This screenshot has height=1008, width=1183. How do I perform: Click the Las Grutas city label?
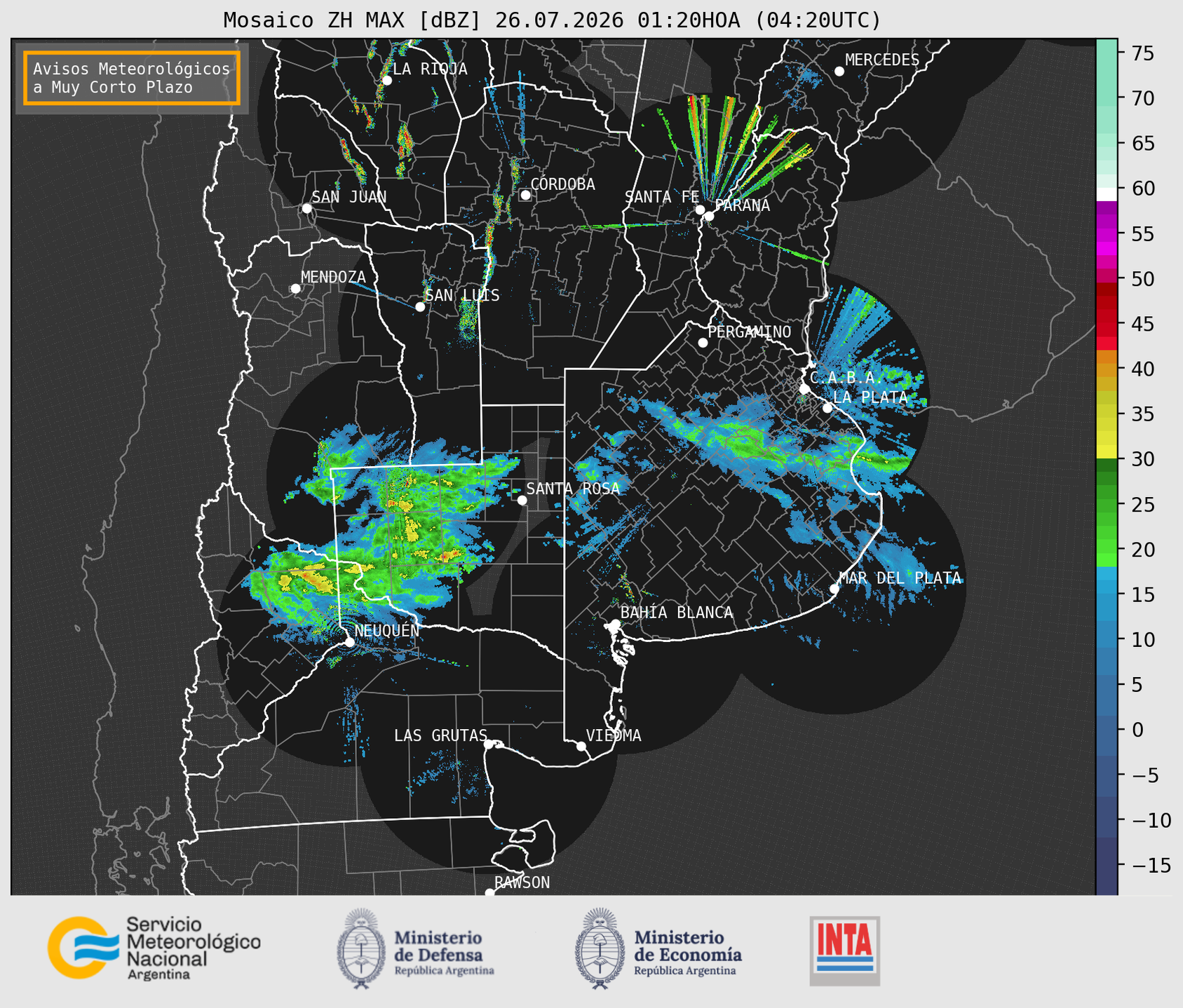pyautogui.click(x=440, y=735)
